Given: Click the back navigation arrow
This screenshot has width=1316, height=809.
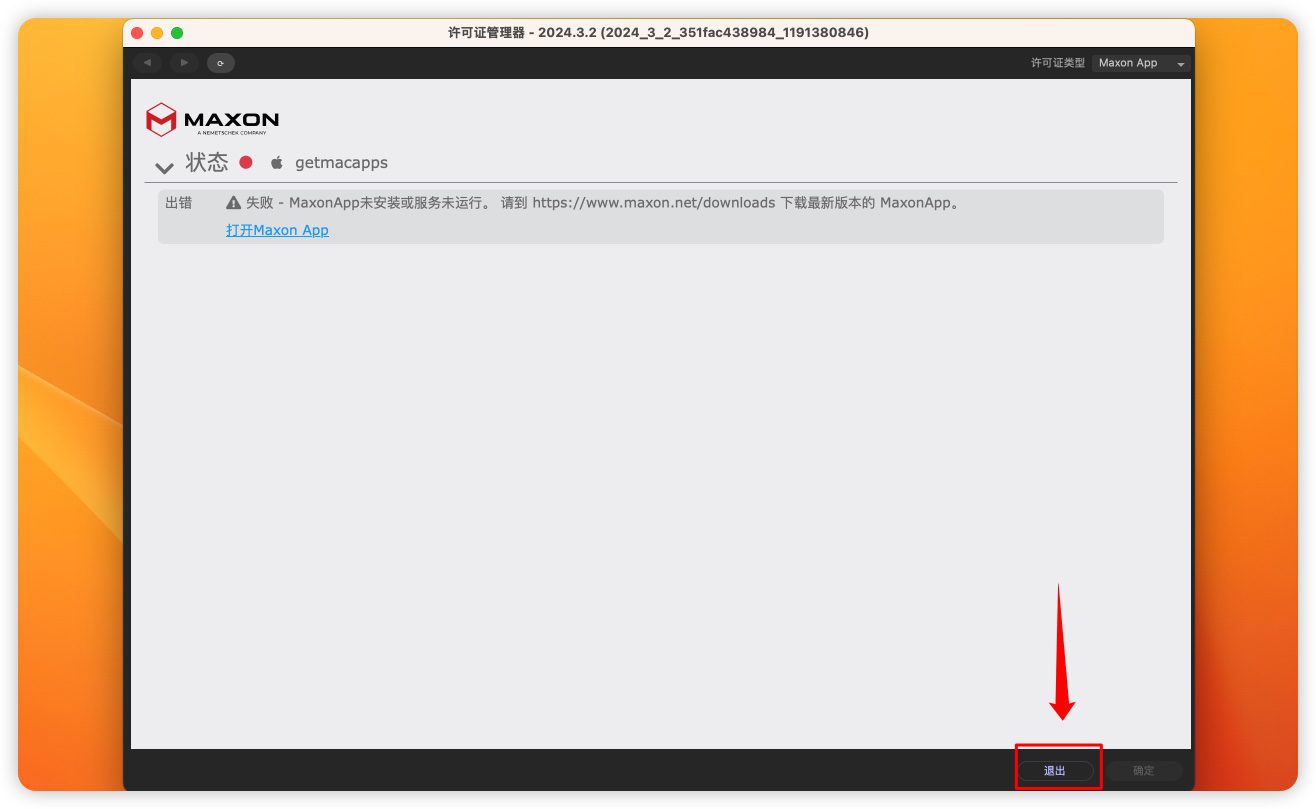Looking at the screenshot, I should 147,63.
